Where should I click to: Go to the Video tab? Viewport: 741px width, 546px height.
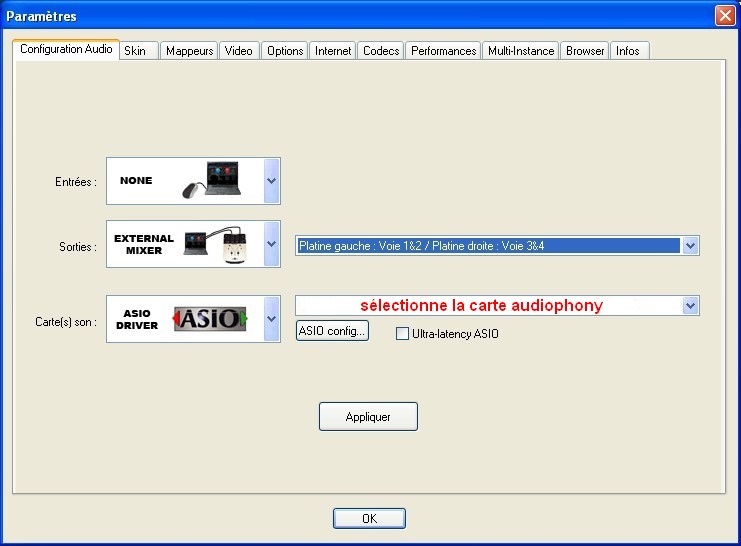pos(238,51)
